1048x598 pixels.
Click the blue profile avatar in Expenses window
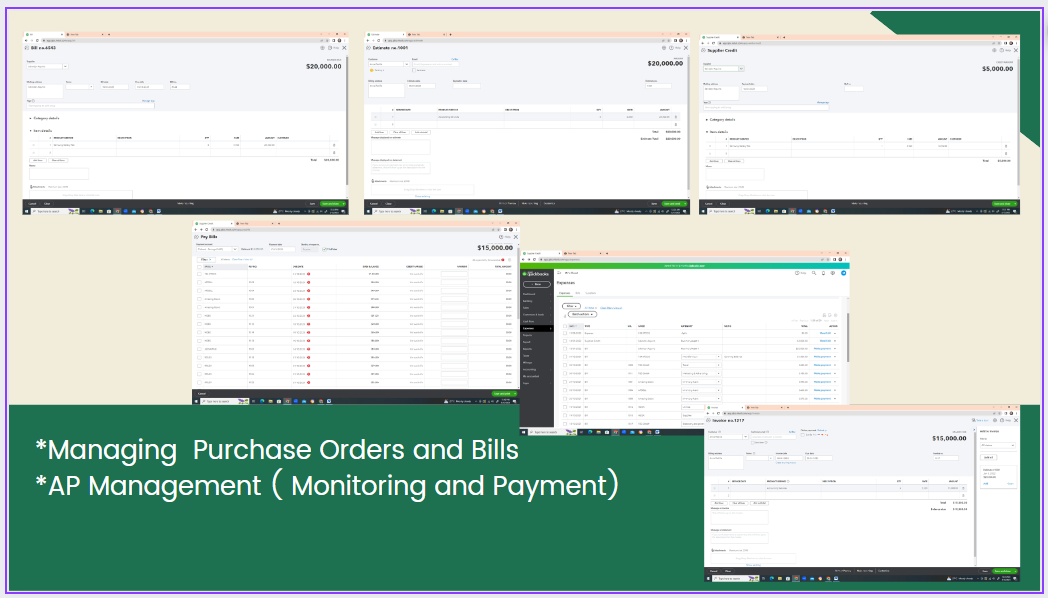tap(843, 273)
